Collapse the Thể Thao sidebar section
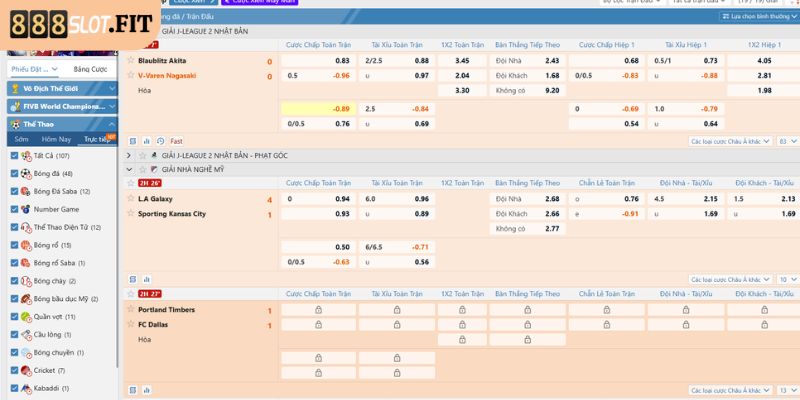This screenshot has height=400, width=800. [58, 124]
